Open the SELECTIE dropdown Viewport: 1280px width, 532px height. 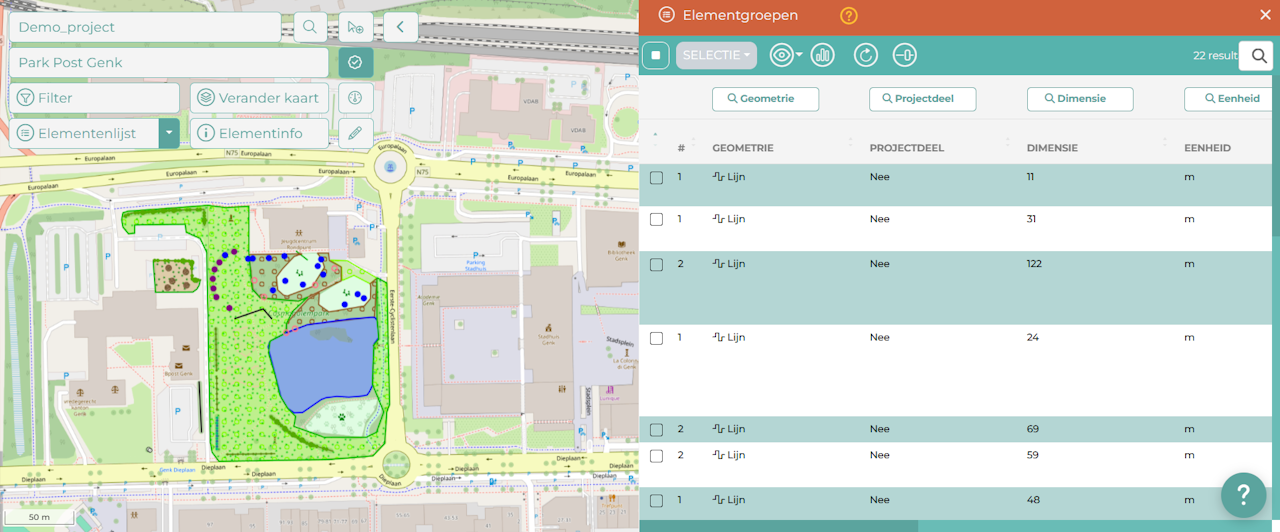point(716,55)
